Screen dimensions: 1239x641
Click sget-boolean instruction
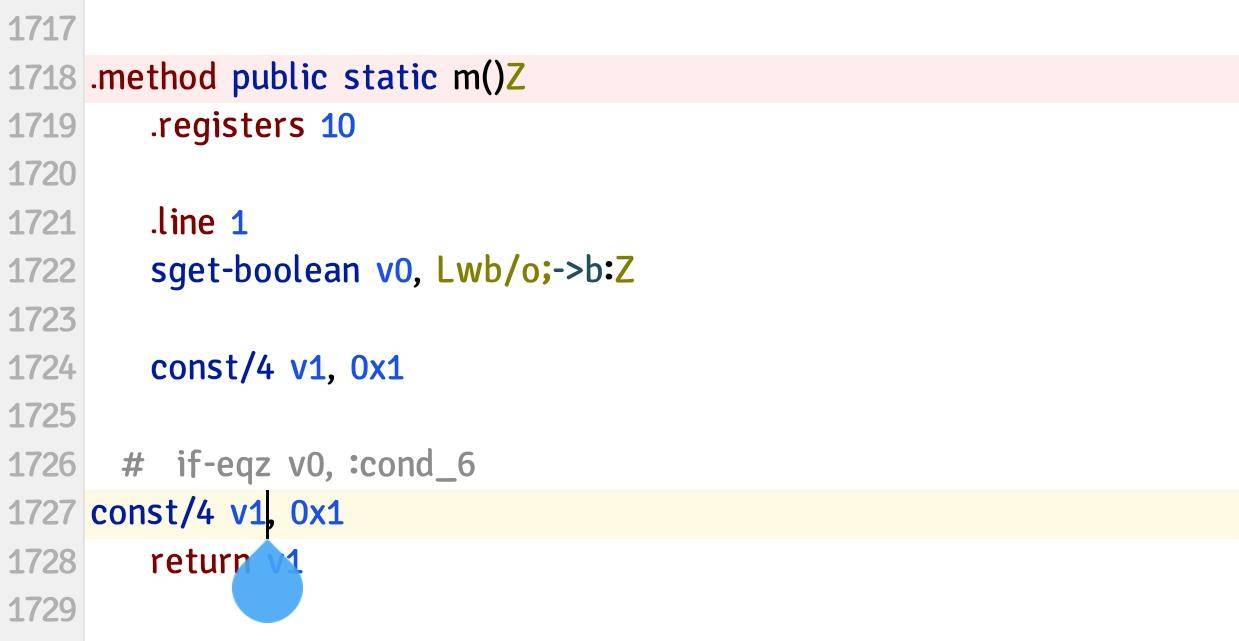pyautogui.click(x=255, y=271)
